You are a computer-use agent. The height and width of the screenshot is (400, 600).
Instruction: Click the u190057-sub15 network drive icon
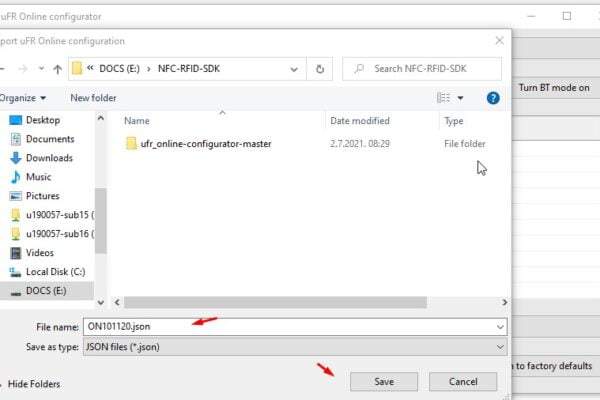pyautogui.click(x=16, y=215)
